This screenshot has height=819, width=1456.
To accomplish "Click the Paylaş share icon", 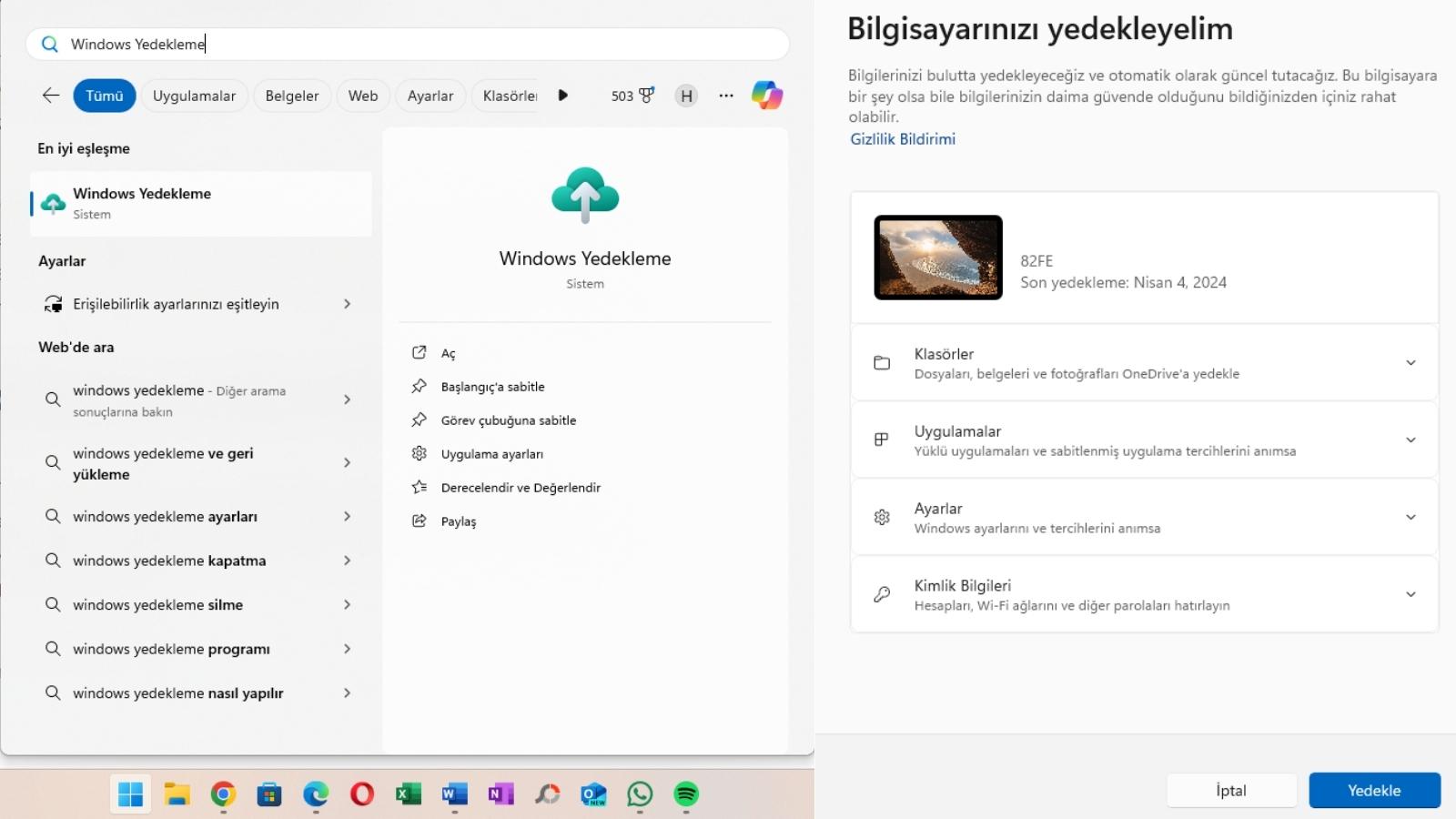I will coord(419,521).
